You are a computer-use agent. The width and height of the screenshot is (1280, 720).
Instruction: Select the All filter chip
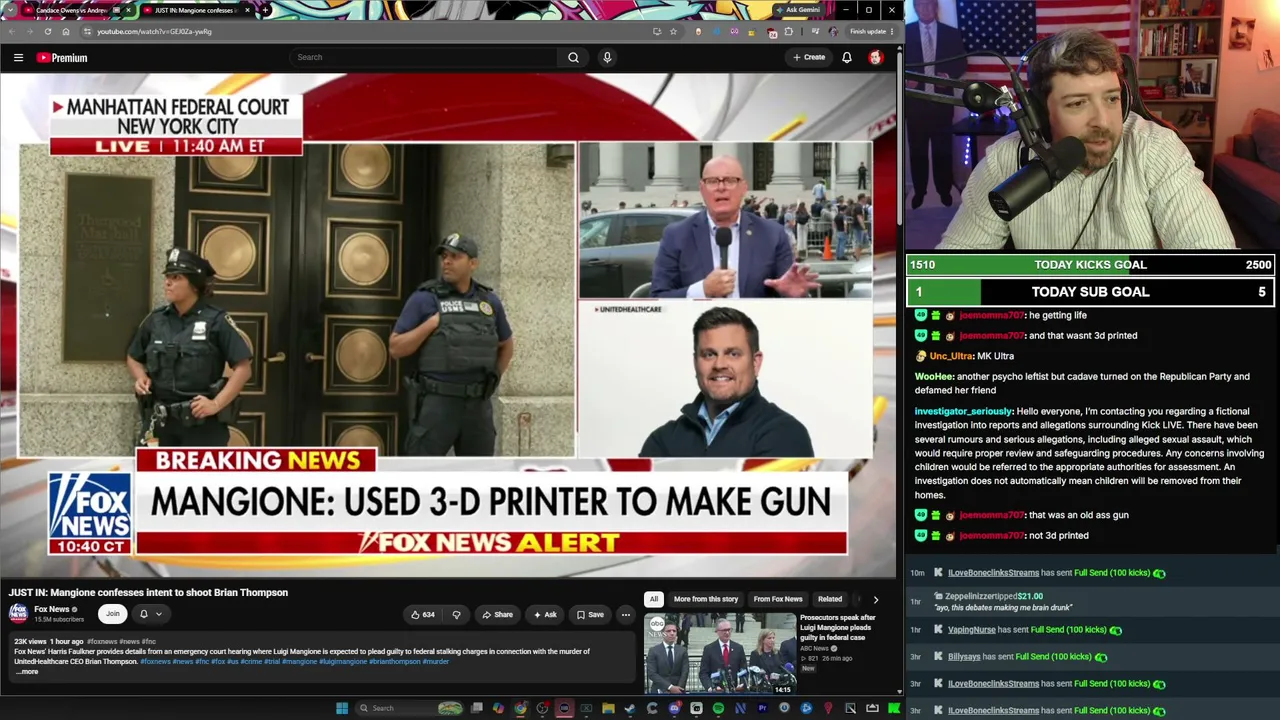pyautogui.click(x=654, y=599)
